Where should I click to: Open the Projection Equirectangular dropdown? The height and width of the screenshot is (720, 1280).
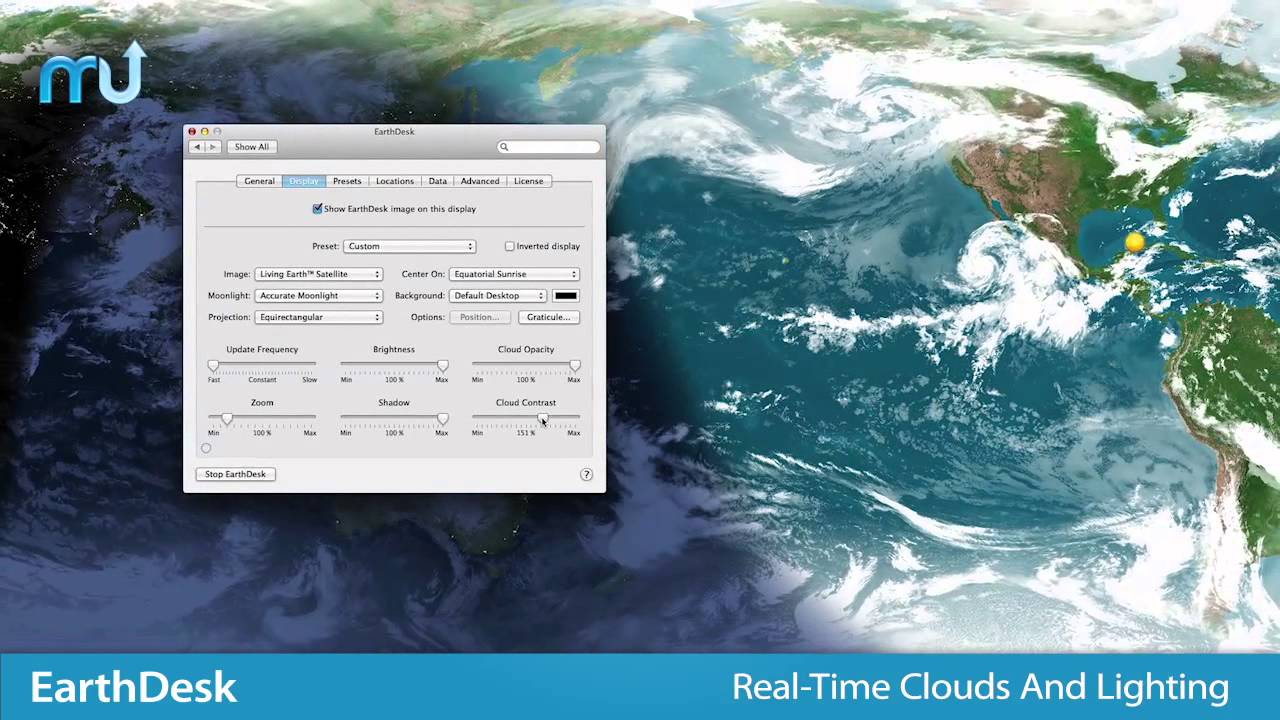[319, 317]
